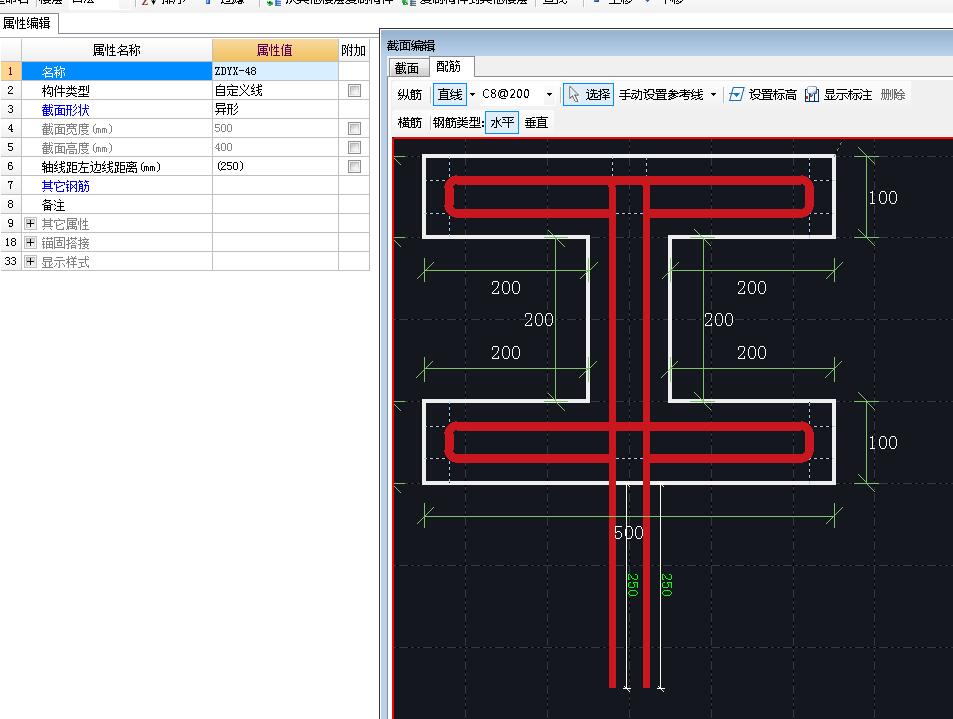Screen dimensions: 953x719
Task: Switch to the 配筋 tab
Action: [x=449, y=67]
